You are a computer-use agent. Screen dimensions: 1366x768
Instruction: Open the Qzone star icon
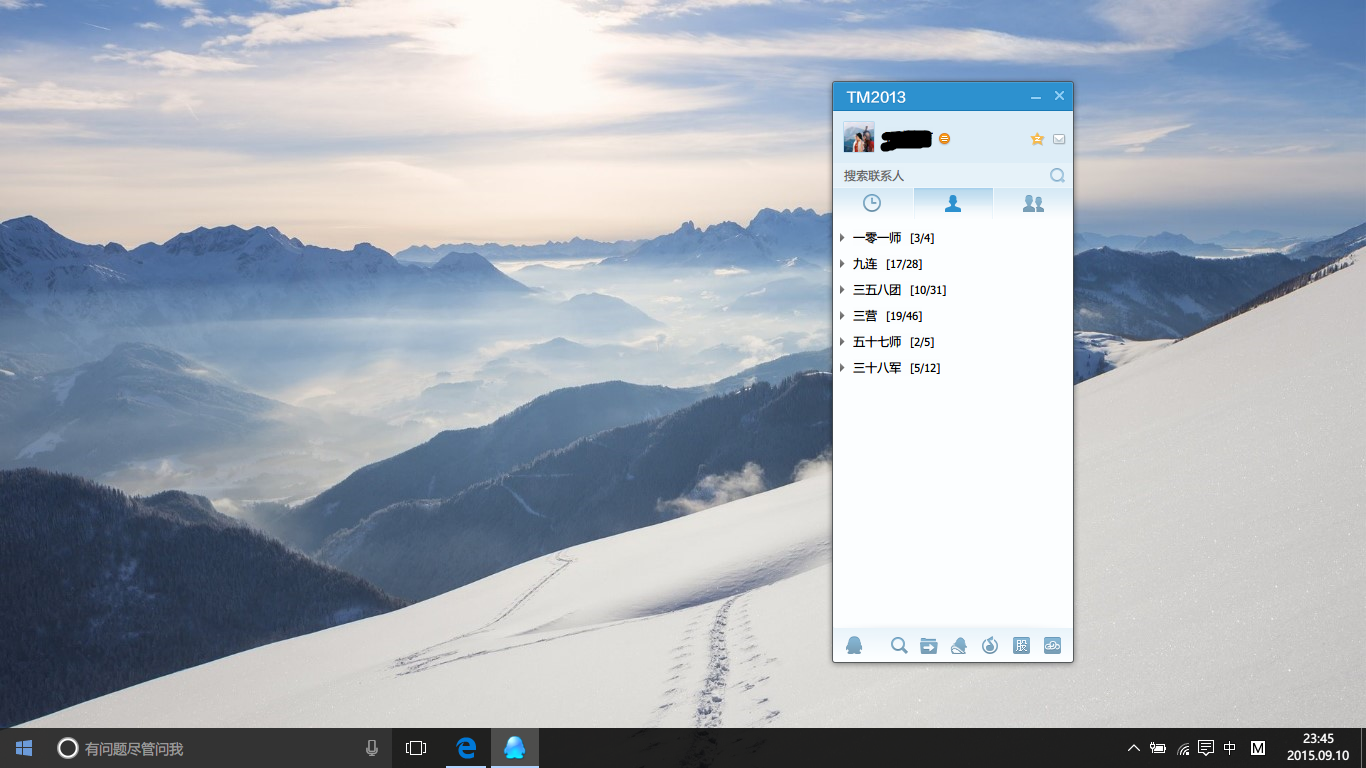coord(1037,139)
